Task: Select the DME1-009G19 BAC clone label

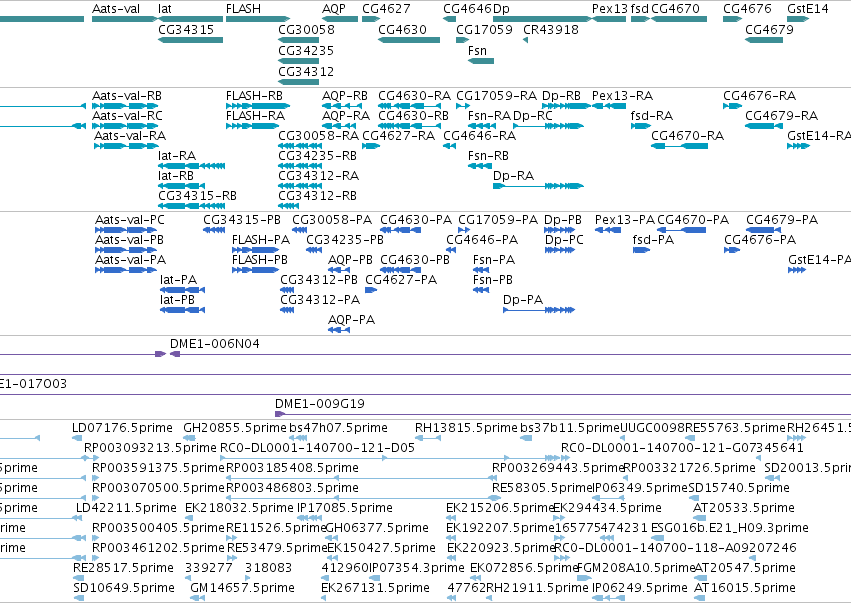Action: 320,404
